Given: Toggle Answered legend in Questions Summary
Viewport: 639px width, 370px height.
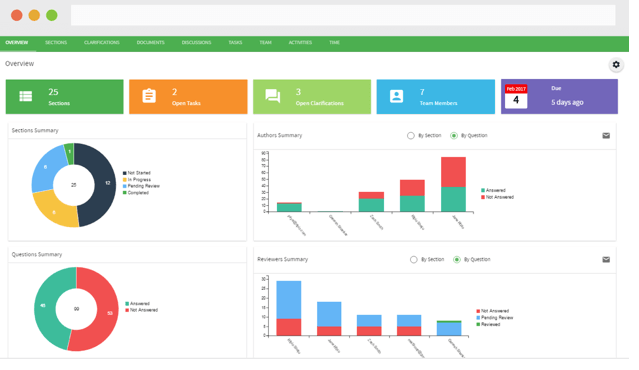Looking at the screenshot, I should pos(137,304).
